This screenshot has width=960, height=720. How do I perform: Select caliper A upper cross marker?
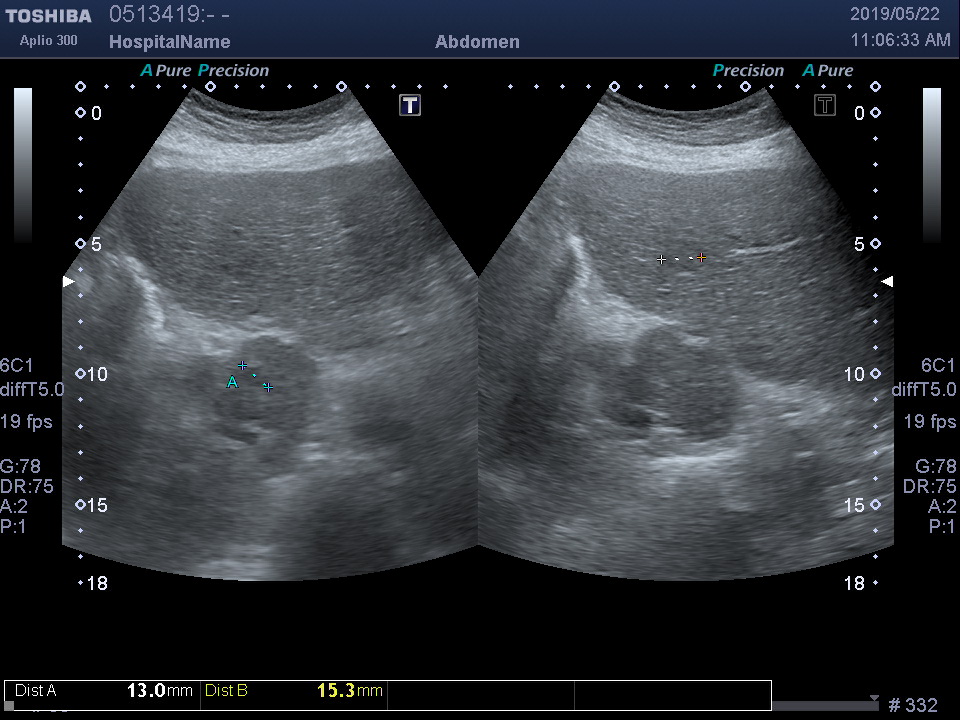click(x=242, y=366)
